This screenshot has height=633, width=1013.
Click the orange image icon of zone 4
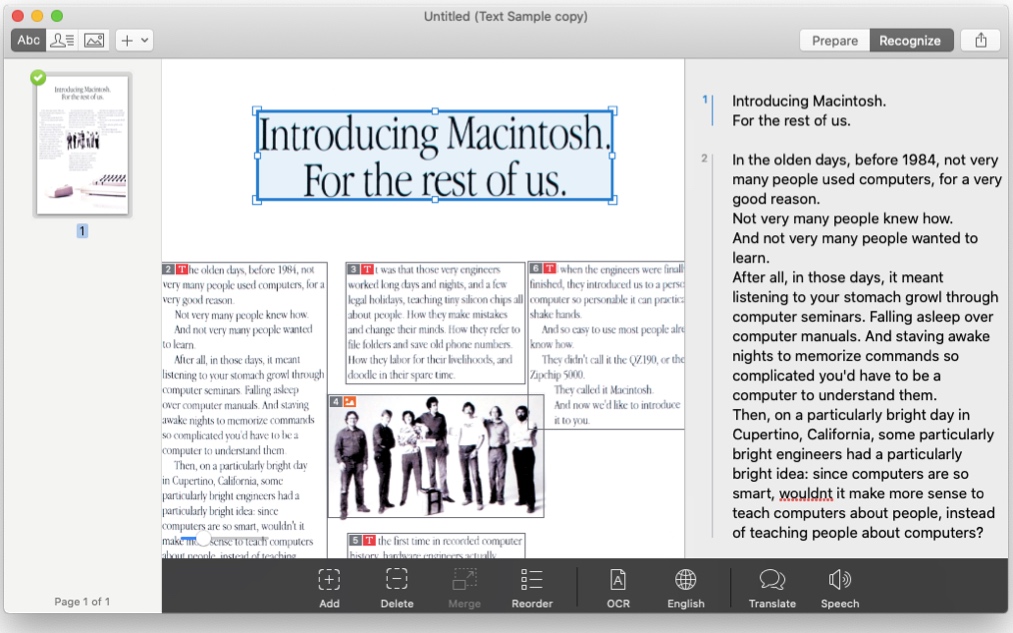click(350, 402)
